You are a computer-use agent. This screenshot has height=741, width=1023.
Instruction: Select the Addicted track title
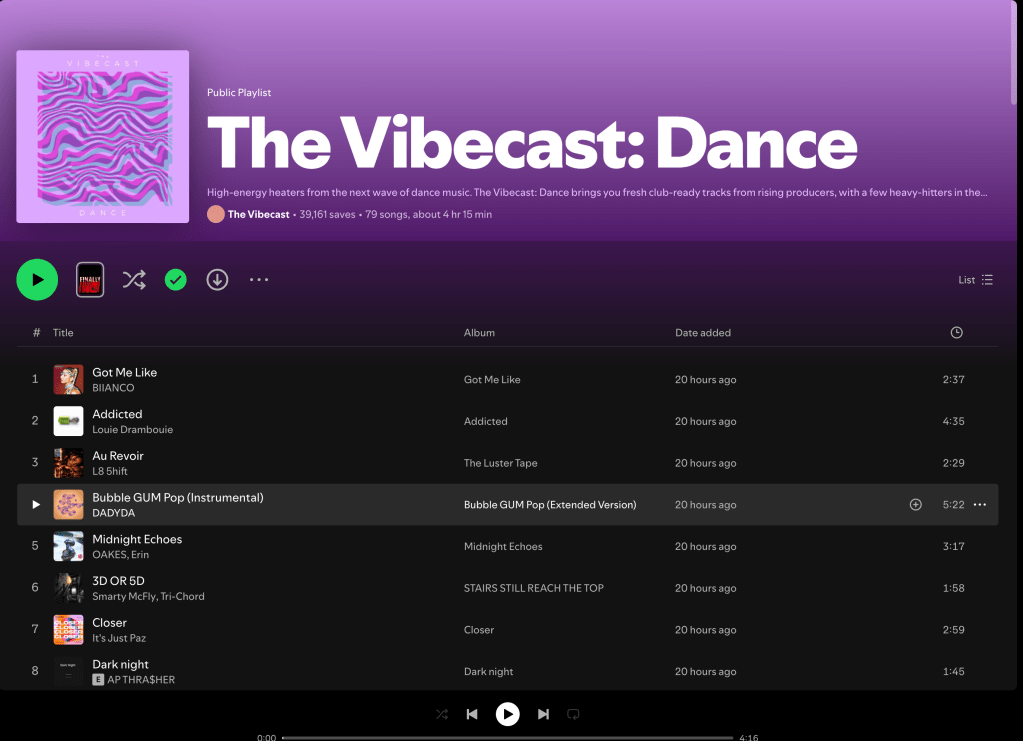pyautogui.click(x=117, y=414)
